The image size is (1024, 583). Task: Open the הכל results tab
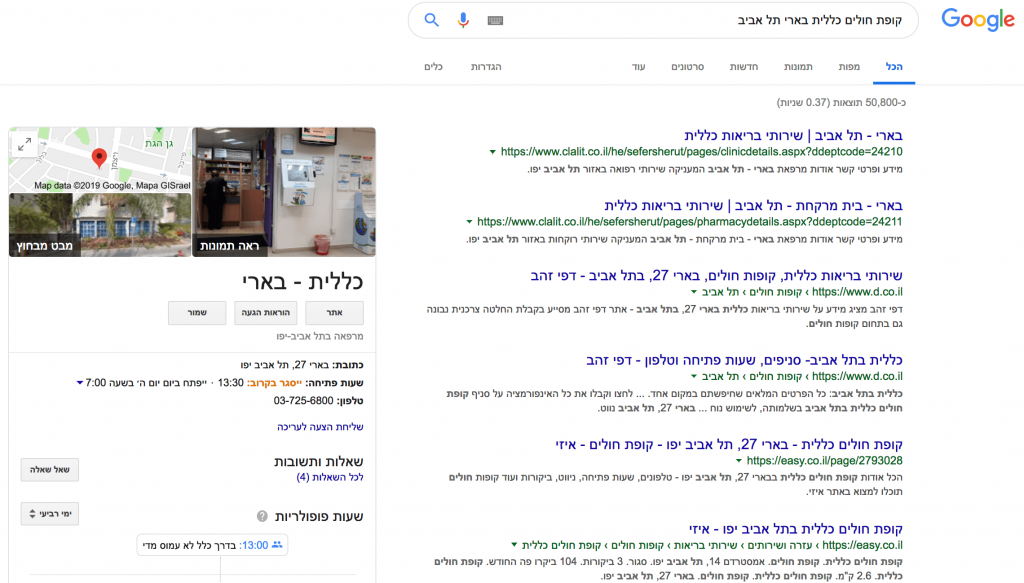point(894,67)
